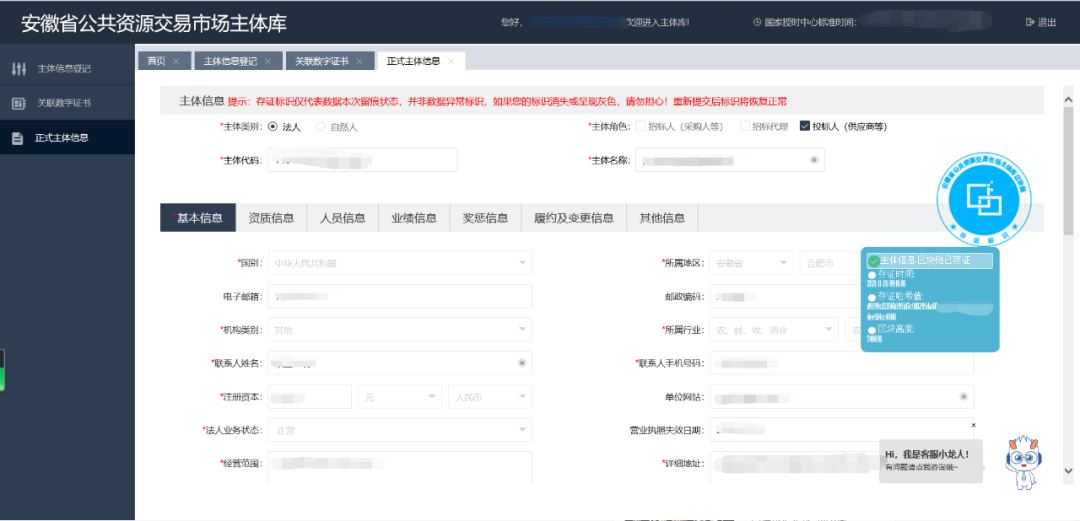
Task: Click the 电子邮箱 input field
Action: click(399, 297)
